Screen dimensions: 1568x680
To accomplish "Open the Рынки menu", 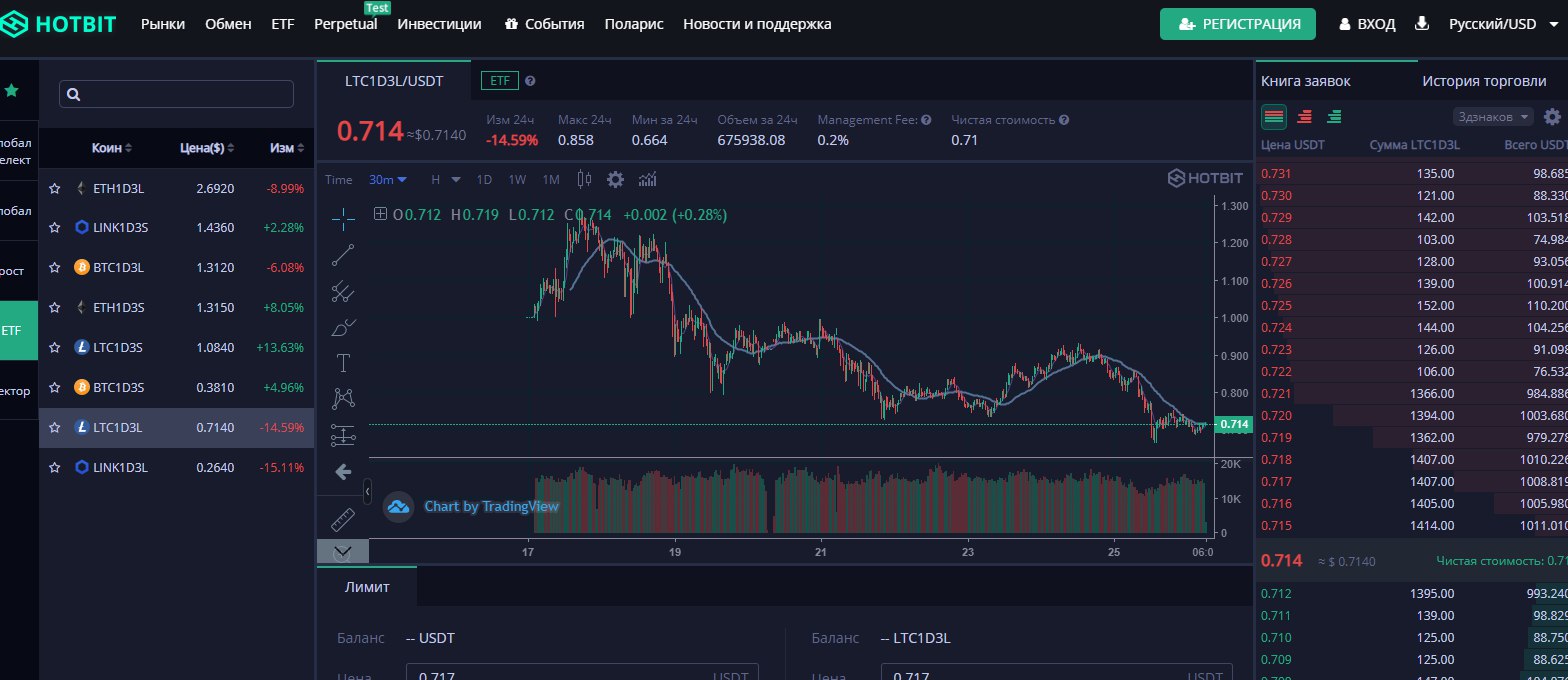I will tap(163, 24).
